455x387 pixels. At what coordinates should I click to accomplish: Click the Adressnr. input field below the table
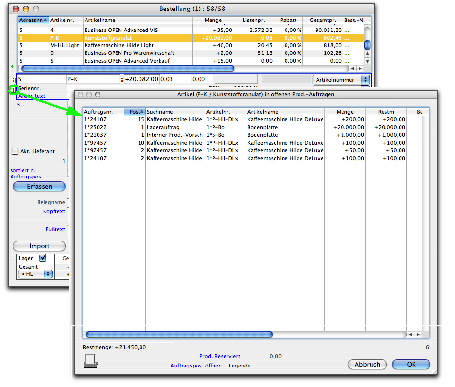42,79
